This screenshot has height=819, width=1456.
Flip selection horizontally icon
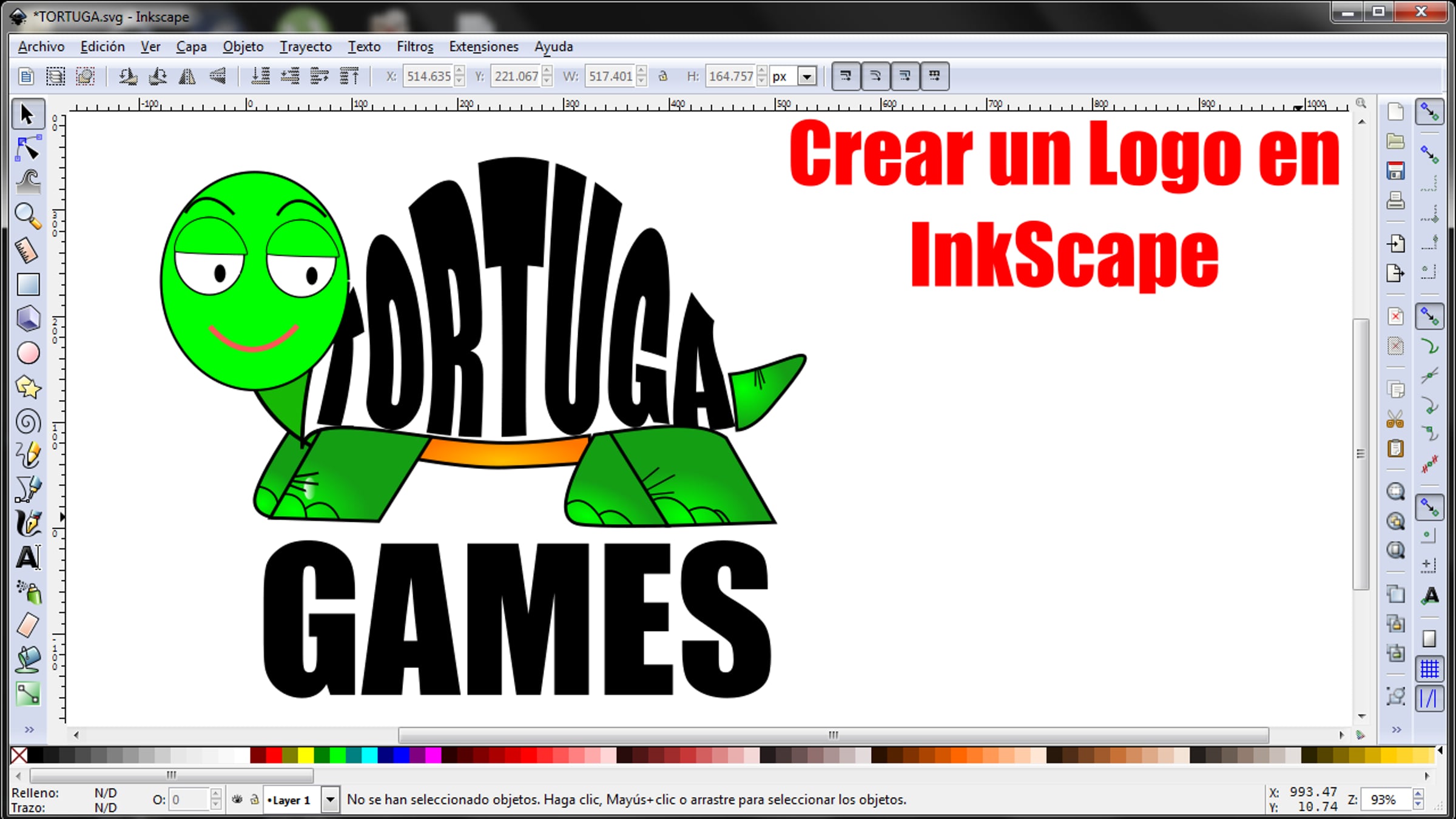pos(187,76)
